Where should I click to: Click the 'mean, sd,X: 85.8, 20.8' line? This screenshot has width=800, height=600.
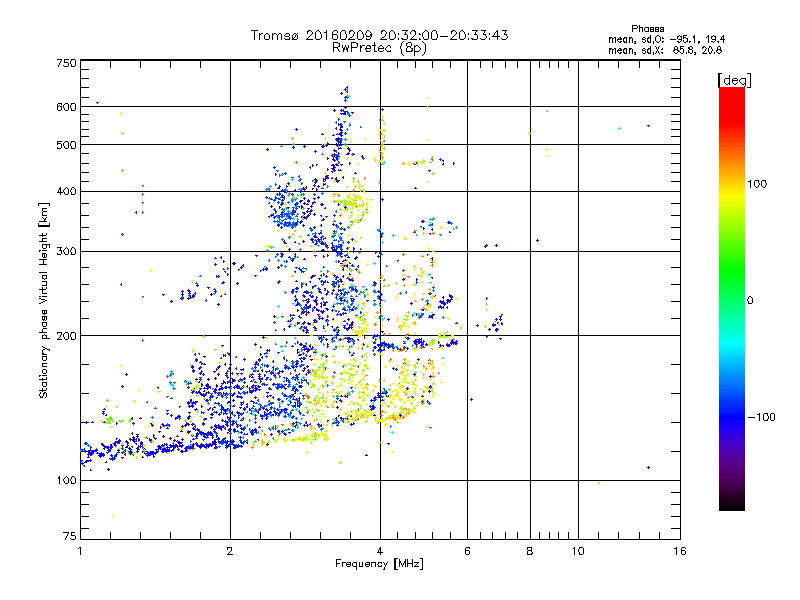pos(665,50)
